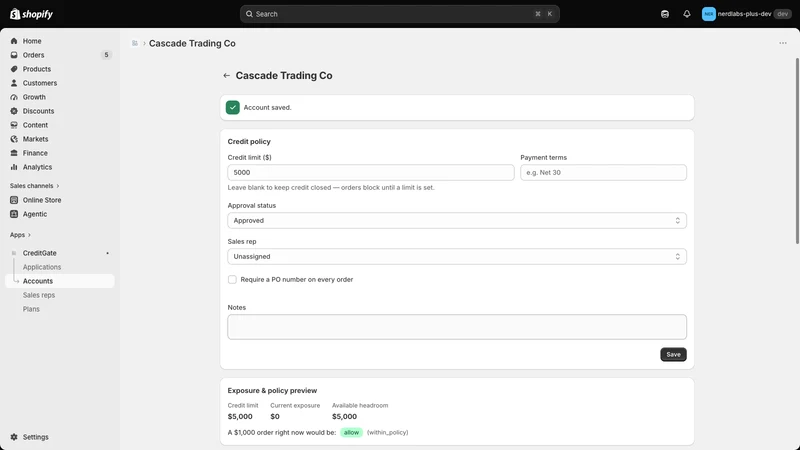Screen dimensions: 800x450
Task: Open the sidekick icon beside the bell
Action: pyautogui.click(x=665, y=14)
